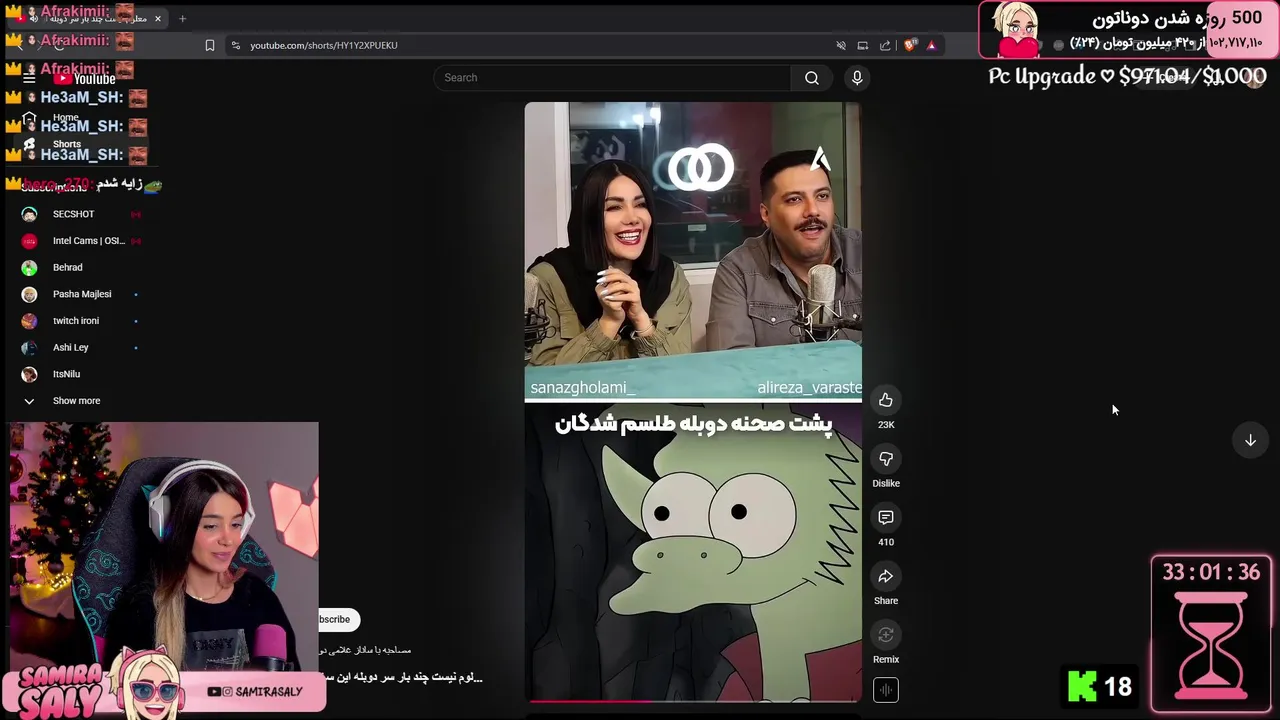This screenshot has height=720, width=1280.
Task: View site information icon in the address bar
Action: coord(236,45)
